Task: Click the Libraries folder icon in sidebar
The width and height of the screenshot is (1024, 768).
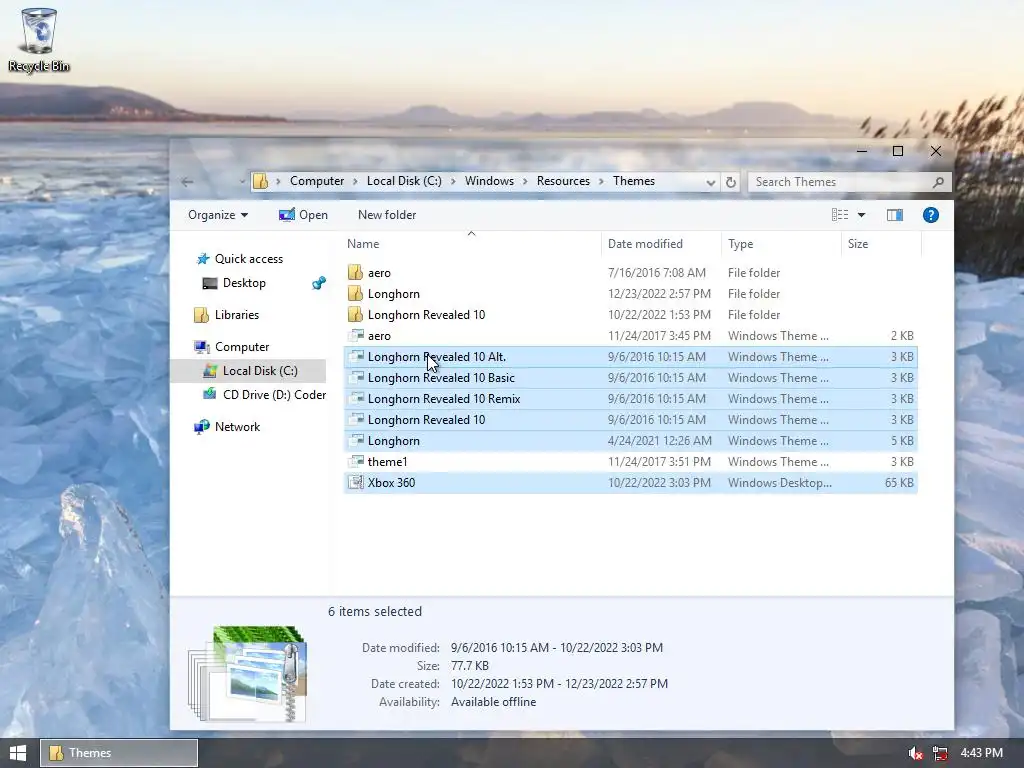Action: pos(202,315)
